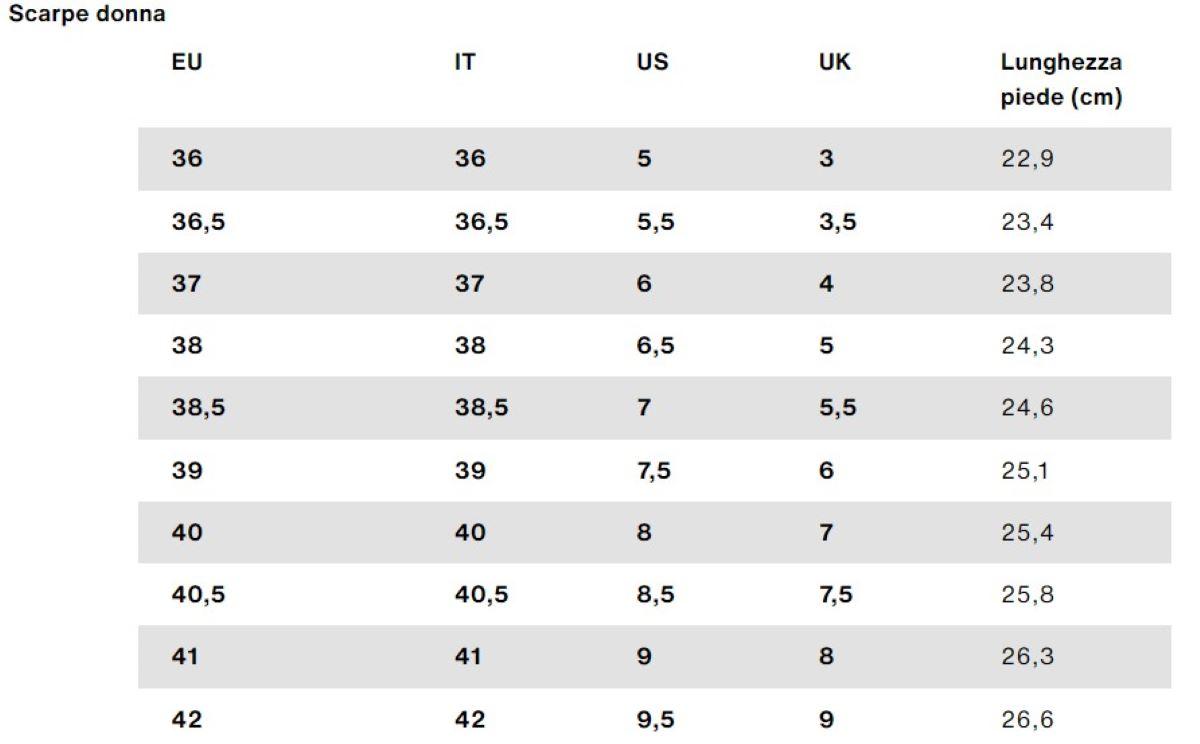
Task: Select US size 6,5 cell
Action: (655, 346)
